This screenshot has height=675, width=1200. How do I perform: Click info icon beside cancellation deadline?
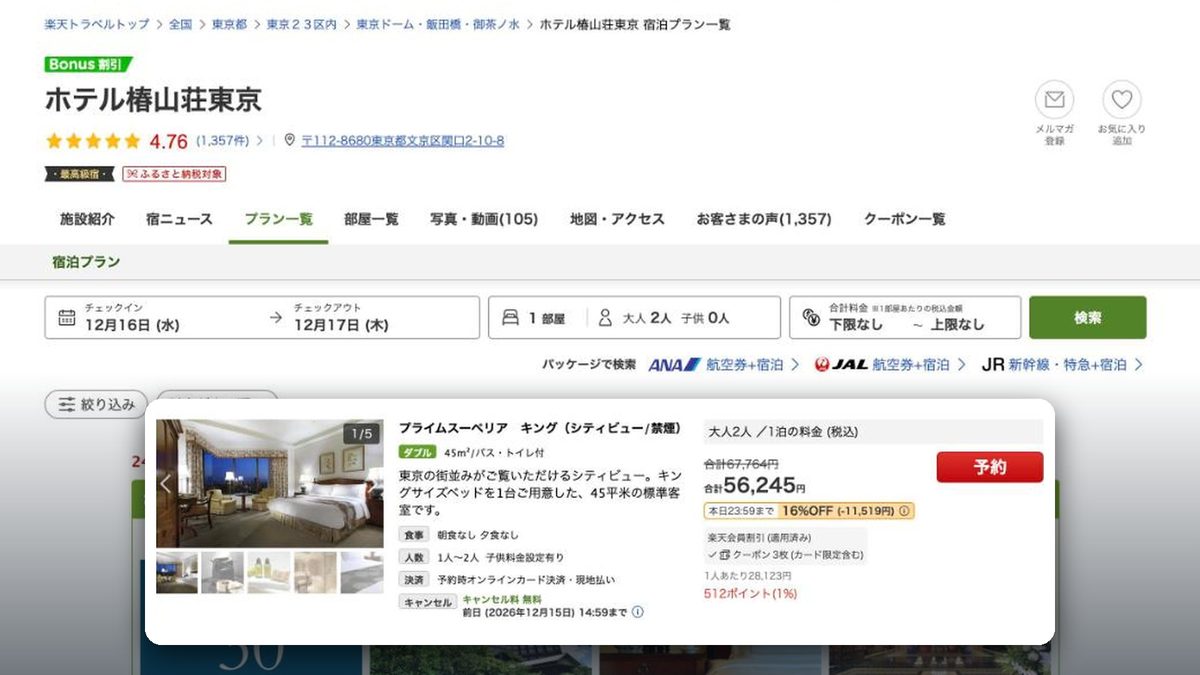pos(638,612)
